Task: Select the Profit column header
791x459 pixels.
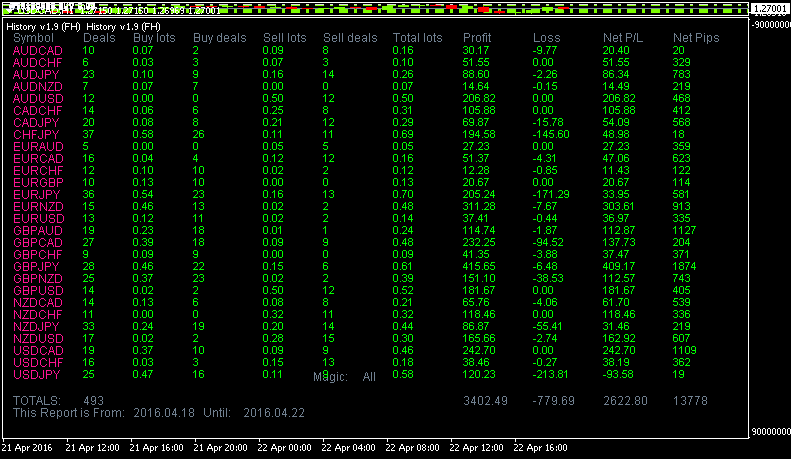Action: [477, 38]
